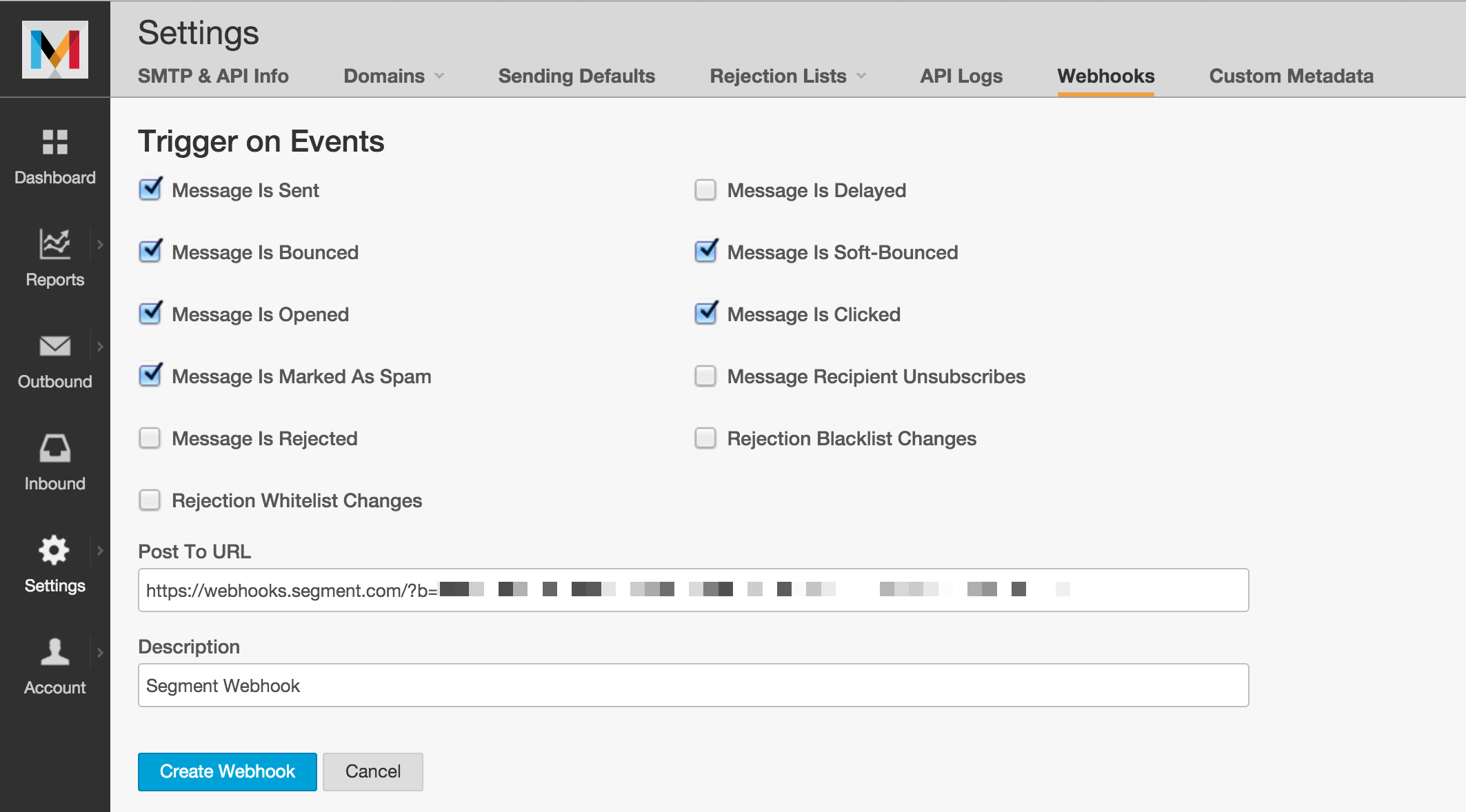Click the Create Webhook button

(x=227, y=771)
